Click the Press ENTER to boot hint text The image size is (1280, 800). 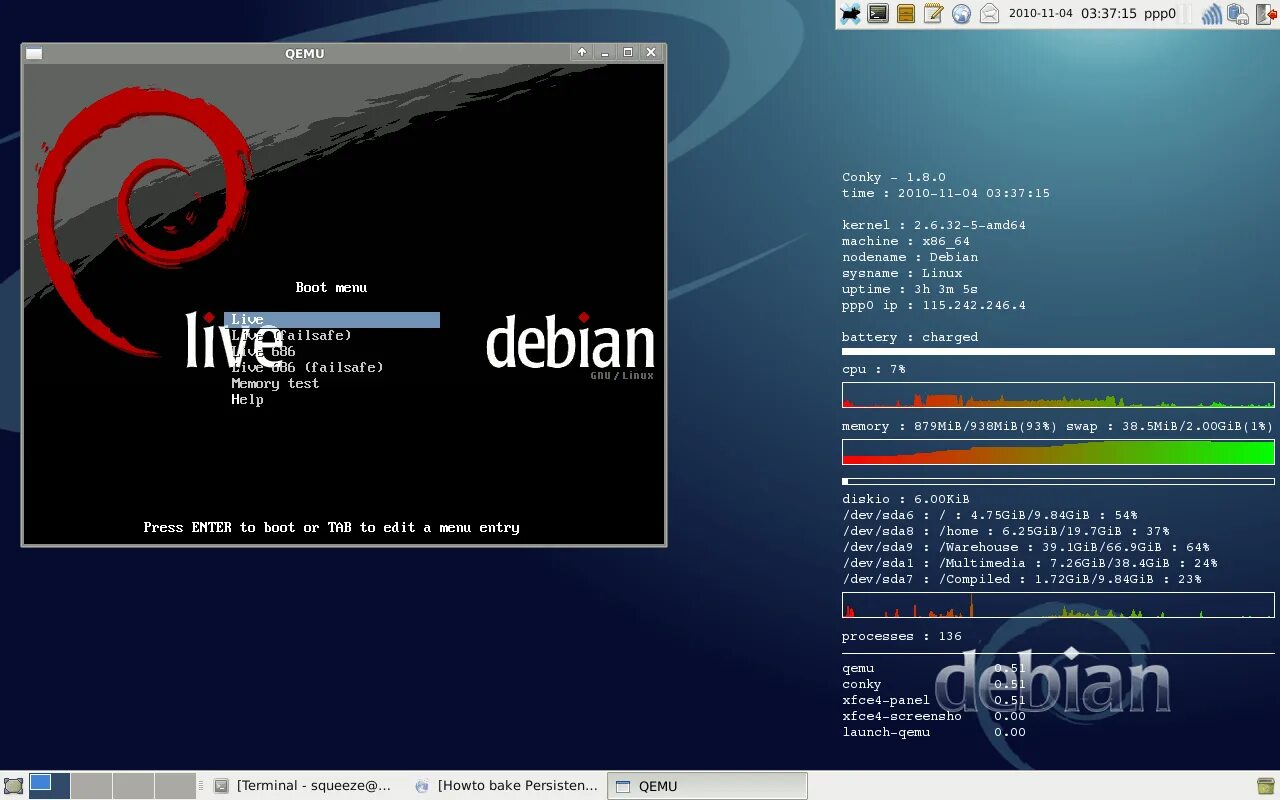pos(331,528)
